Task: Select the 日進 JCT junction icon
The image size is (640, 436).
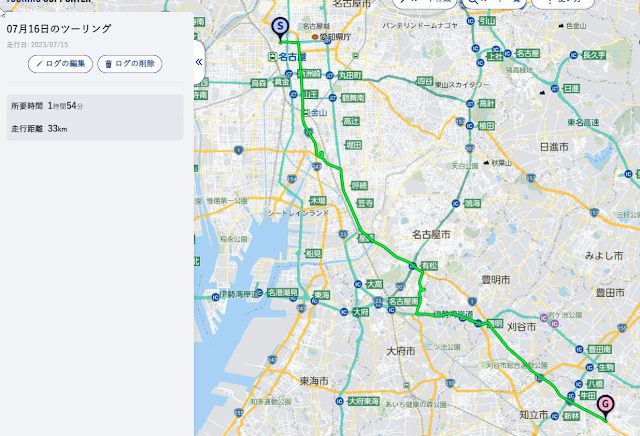Action: [x=555, y=88]
